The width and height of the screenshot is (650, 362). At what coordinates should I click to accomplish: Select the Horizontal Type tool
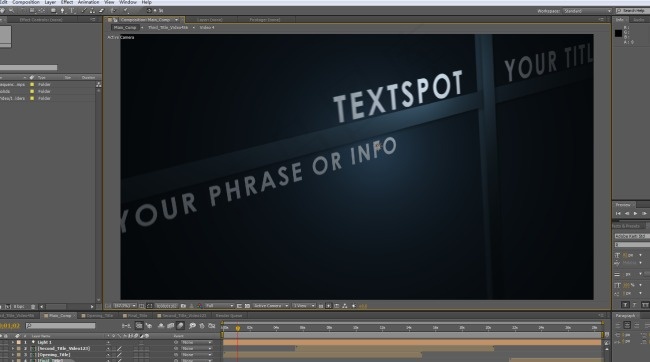point(72,10)
